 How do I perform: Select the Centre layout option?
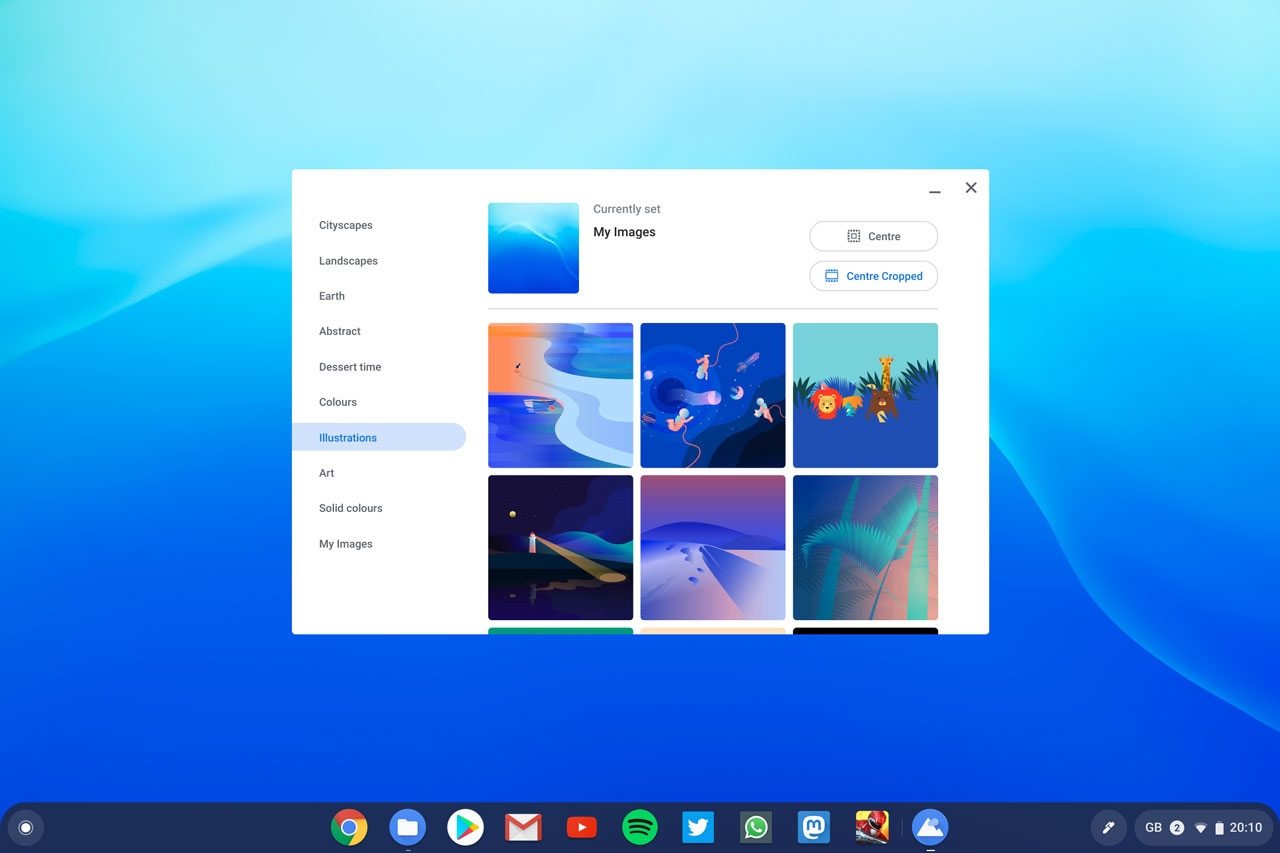[x=873, y=236]
